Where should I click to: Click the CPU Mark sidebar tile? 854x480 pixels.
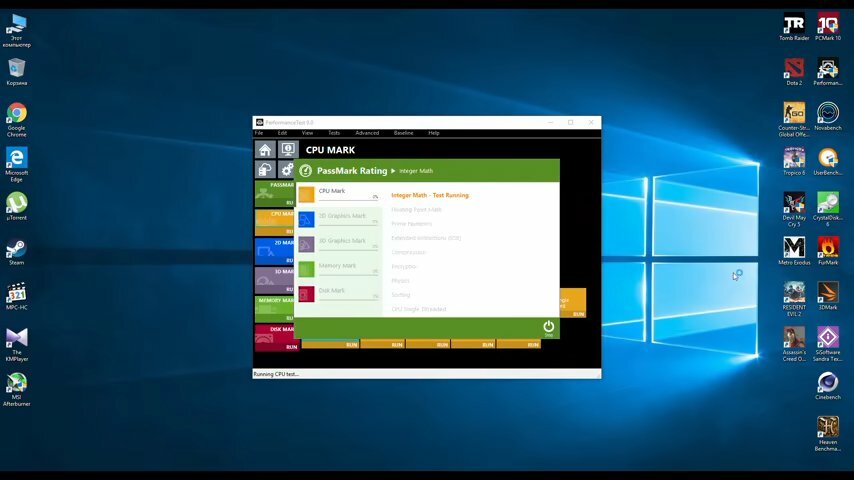tap(274, 223)
